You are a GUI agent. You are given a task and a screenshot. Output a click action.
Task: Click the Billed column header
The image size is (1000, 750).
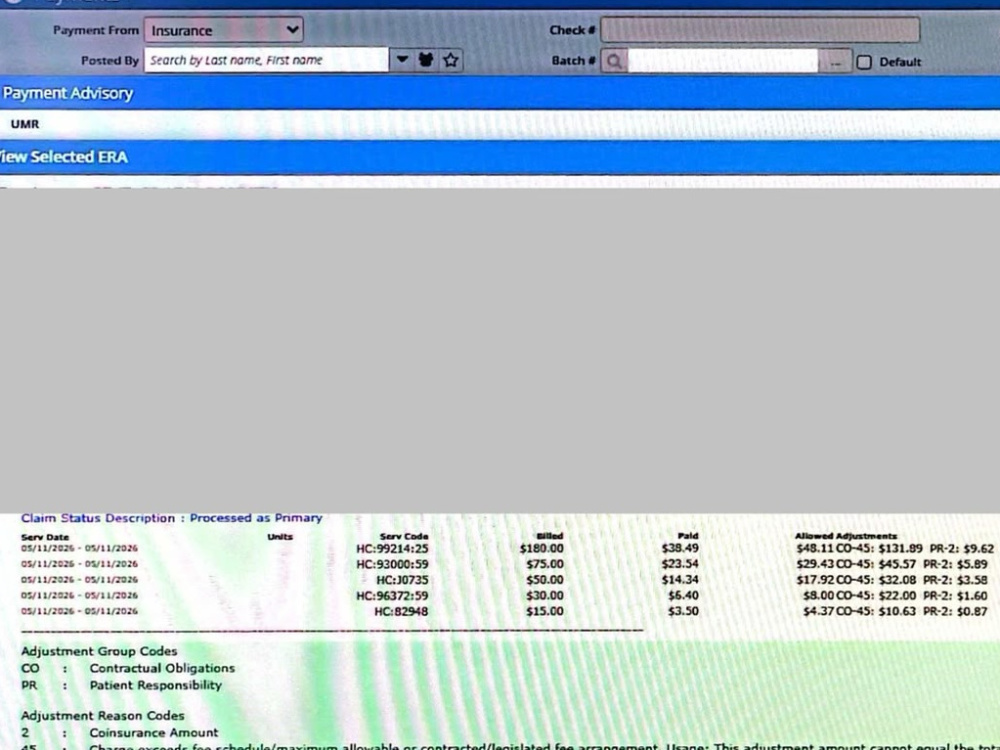point(550,536)
